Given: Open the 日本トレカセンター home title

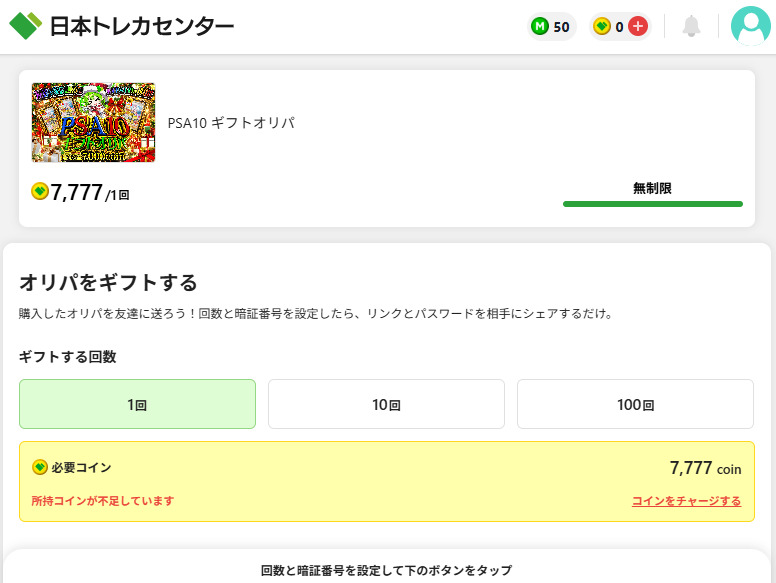Looking at the screenshot, I should (141, 26).
